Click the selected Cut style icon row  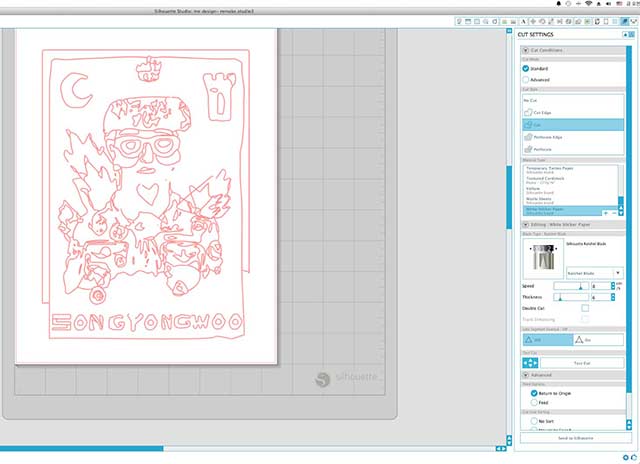click(573, 125)
